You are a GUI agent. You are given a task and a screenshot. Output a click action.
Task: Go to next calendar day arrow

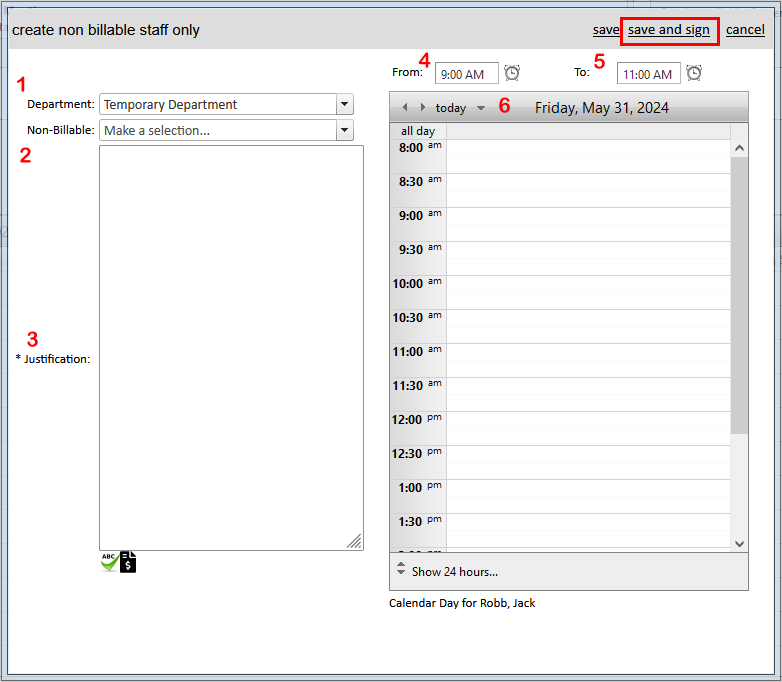coord(423,107)
